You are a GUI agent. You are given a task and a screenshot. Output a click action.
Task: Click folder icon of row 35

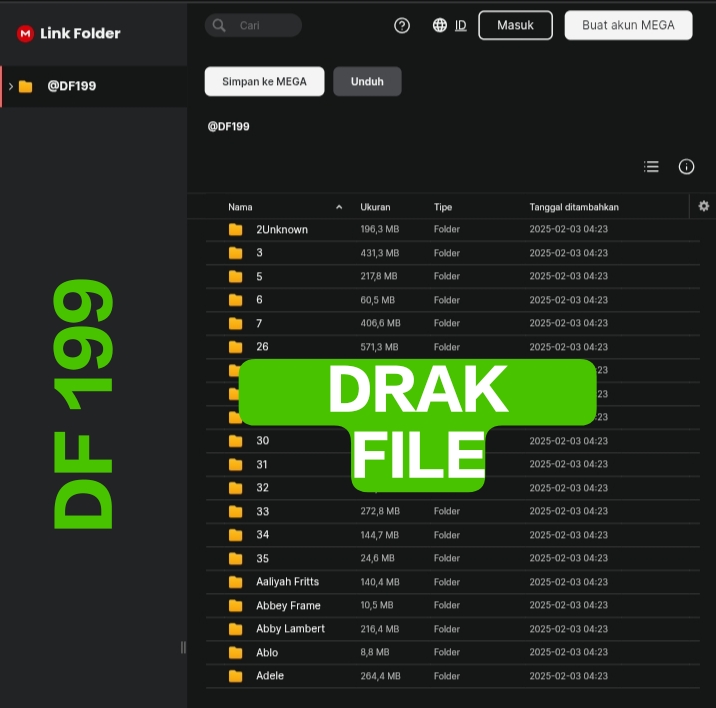[236, 558]
